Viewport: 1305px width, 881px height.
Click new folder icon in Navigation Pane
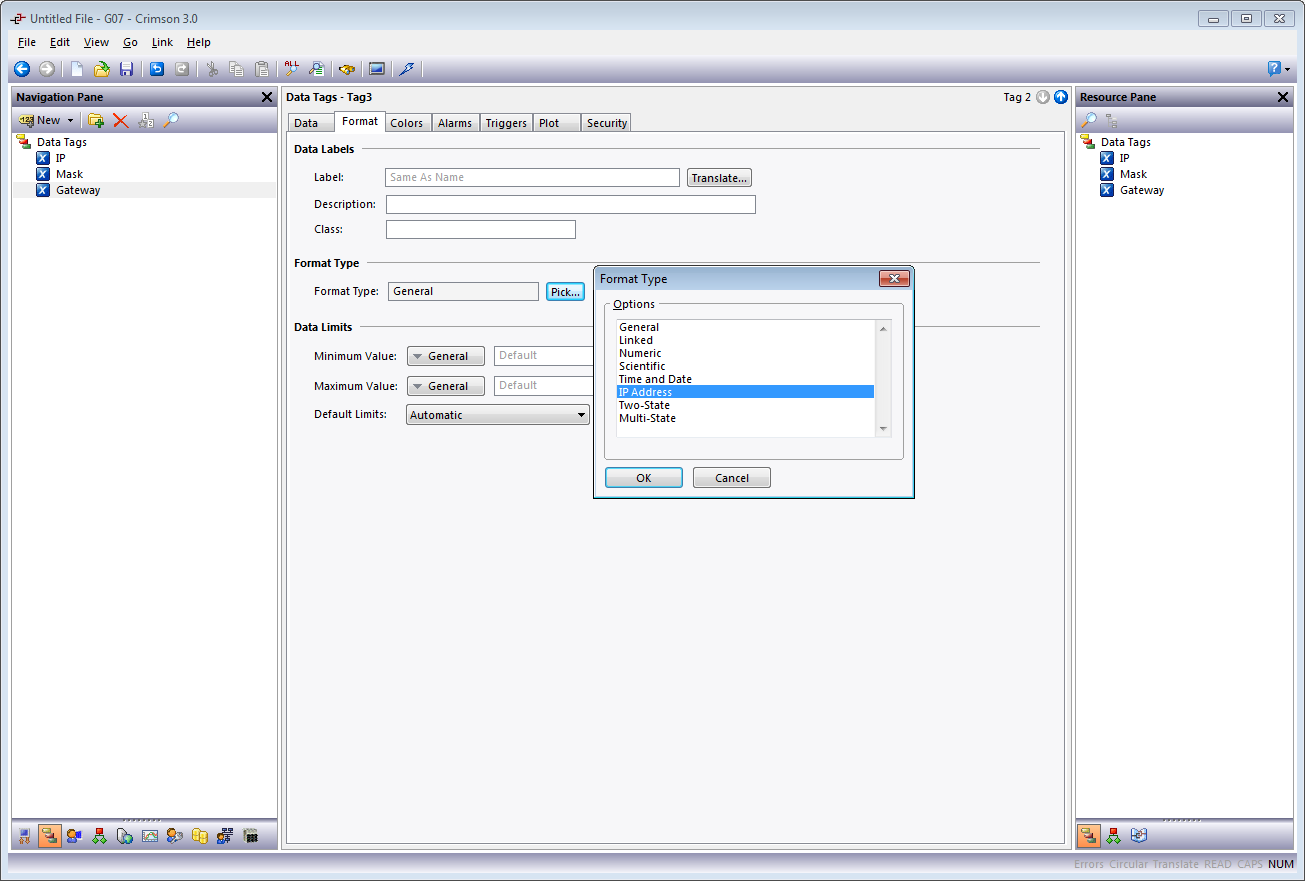[x=96, y=120]
